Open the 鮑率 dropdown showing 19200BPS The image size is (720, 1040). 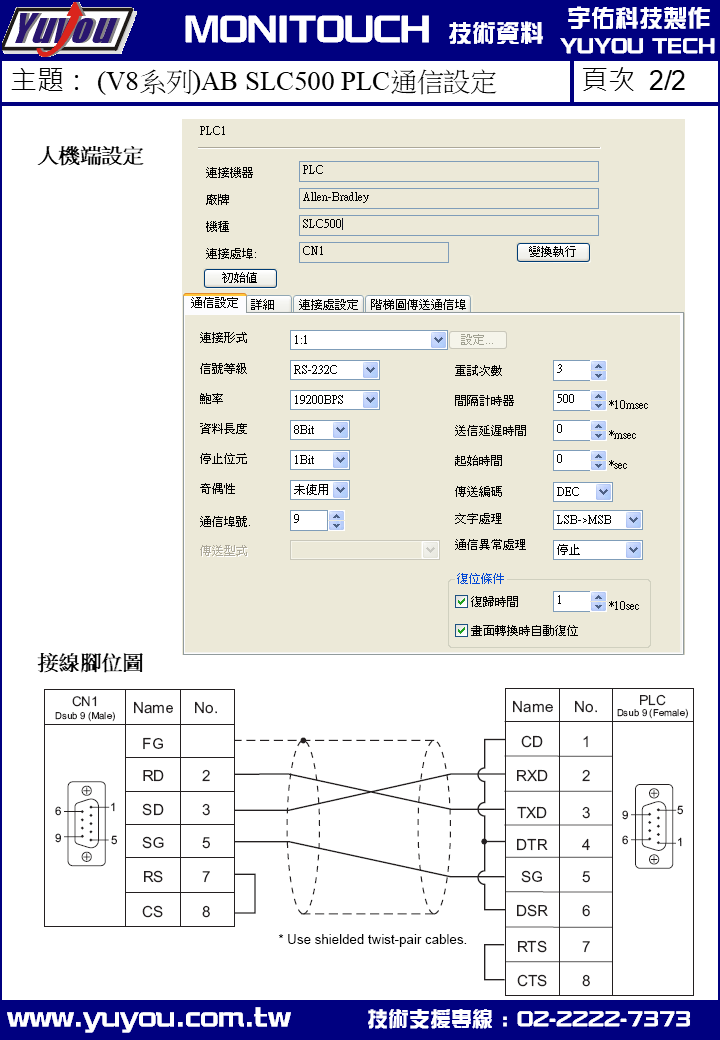click(x=335, y=400)
